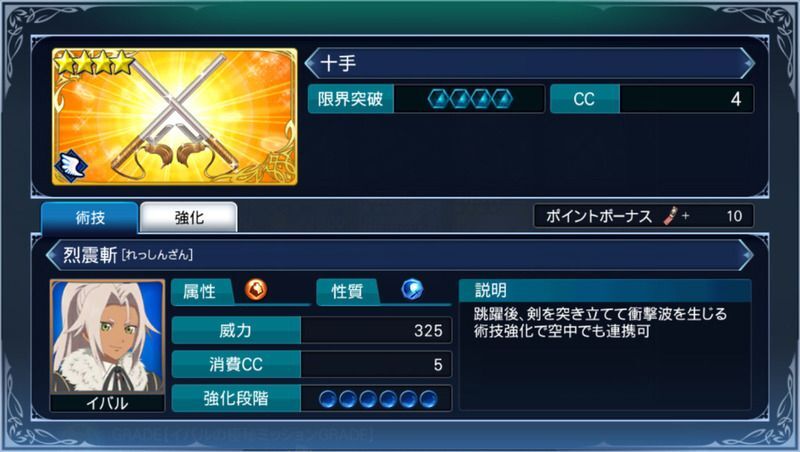The image size is (800, 452).
Task: Click the four gold stars rarity
Action: click(x=94, y=63)
